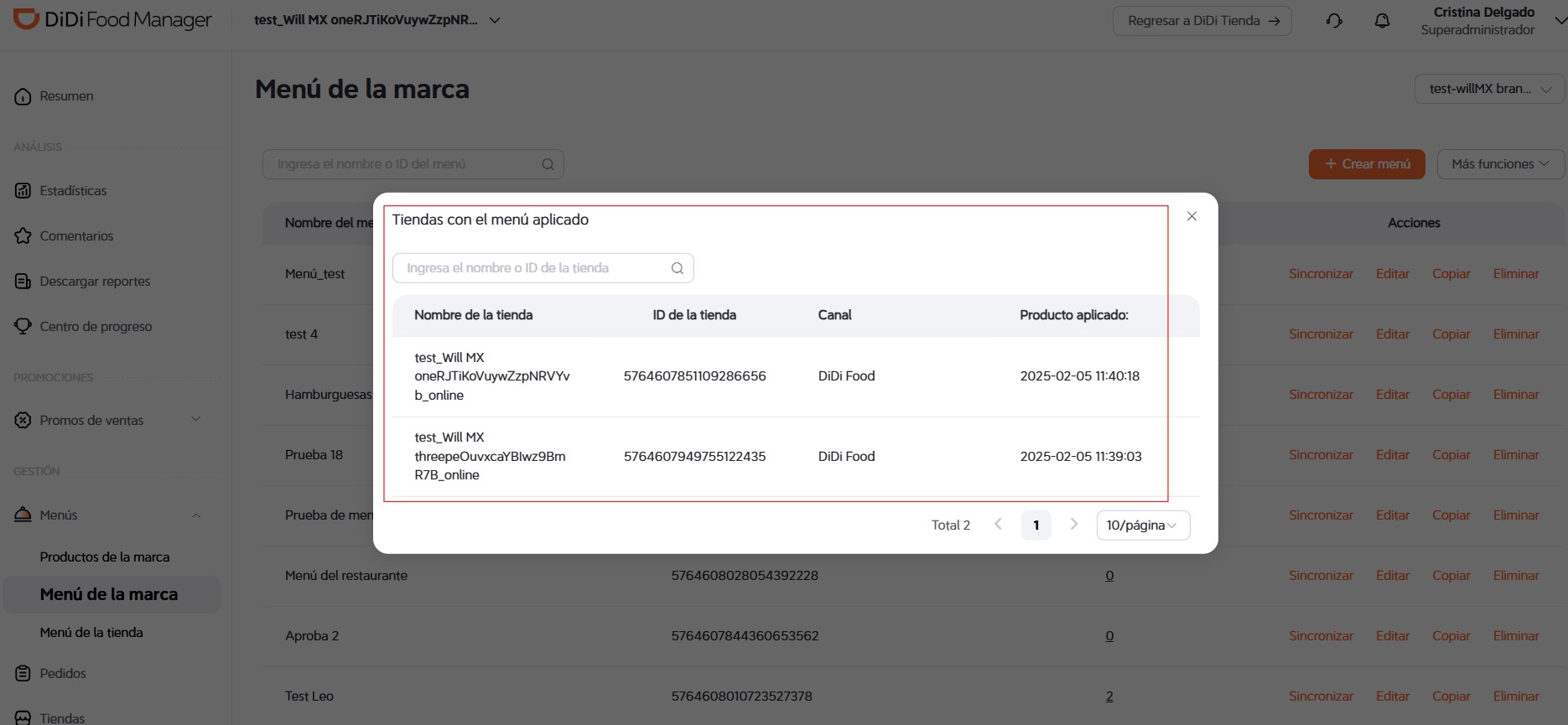Open Resumen from the sidebar
Viewport: 1568px width, 725px height.
click(x=66, y=96)
